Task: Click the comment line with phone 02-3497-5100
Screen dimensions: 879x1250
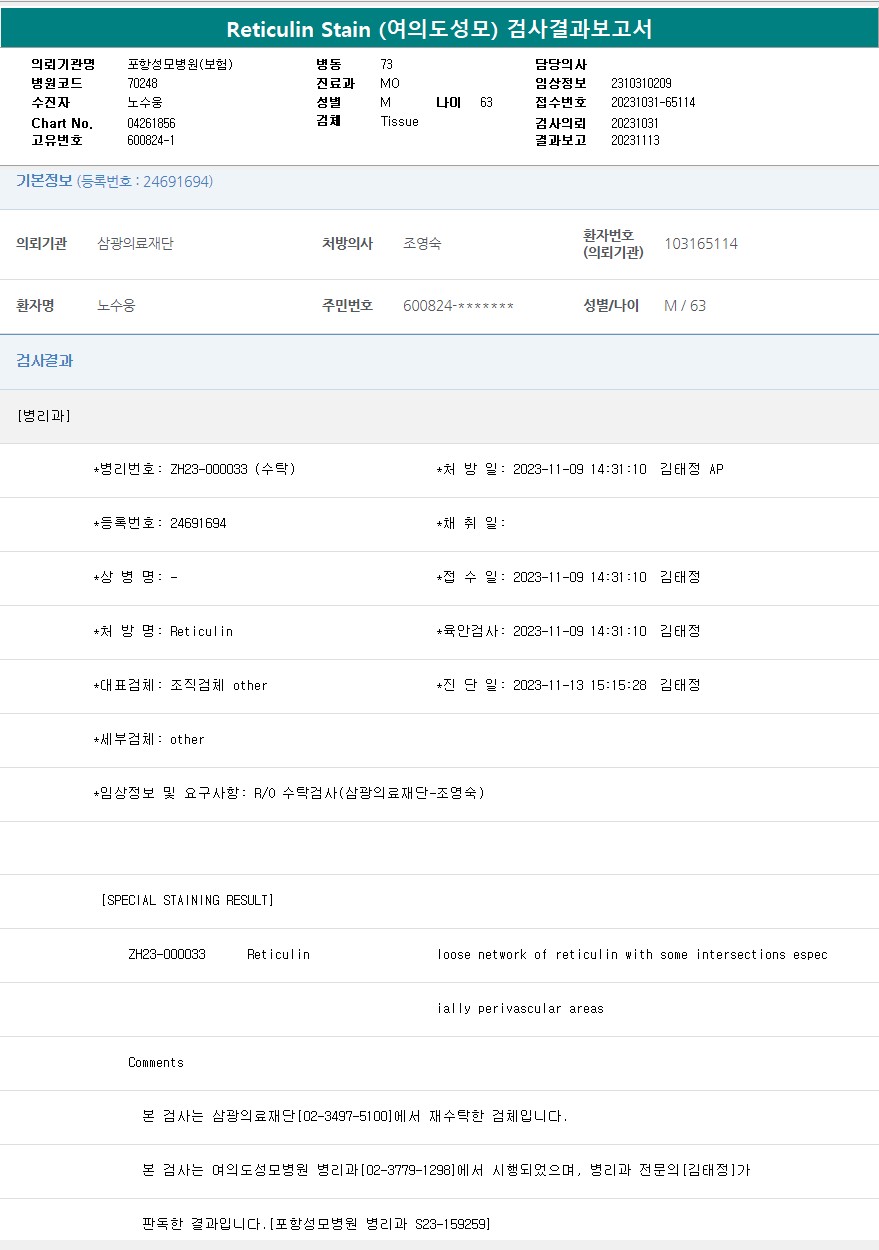Action: coord(355,1116)
